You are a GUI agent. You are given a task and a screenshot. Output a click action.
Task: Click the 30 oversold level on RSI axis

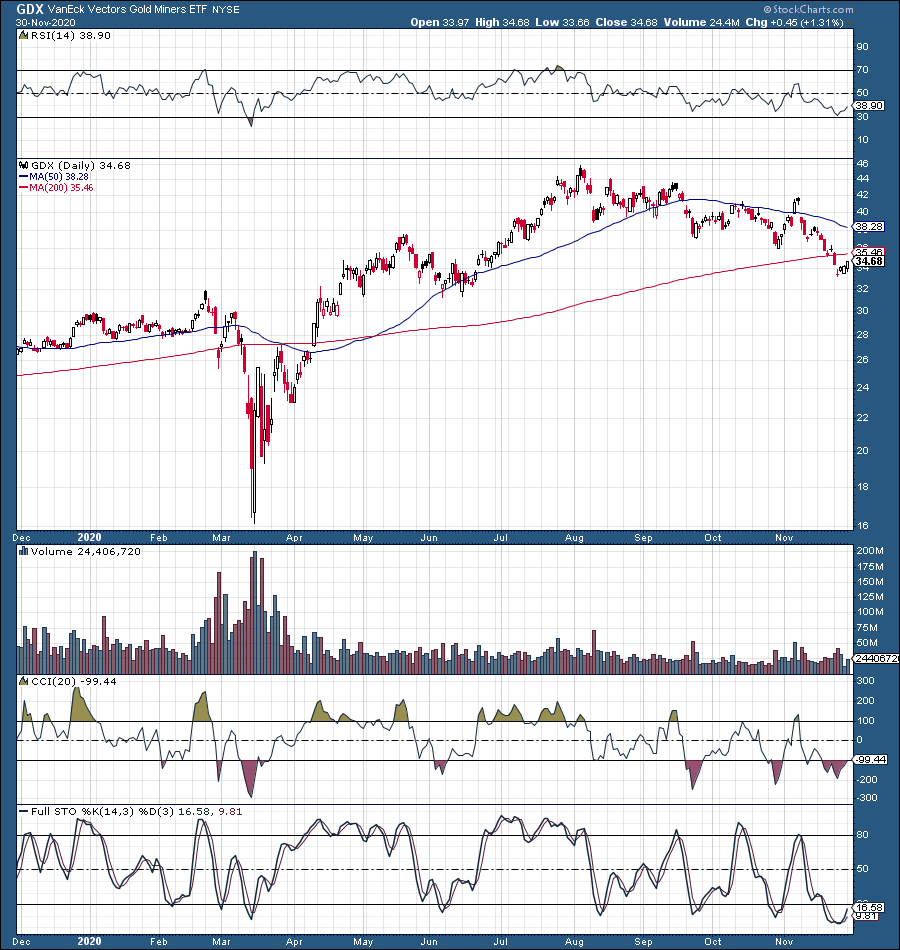tap(862, 116)
